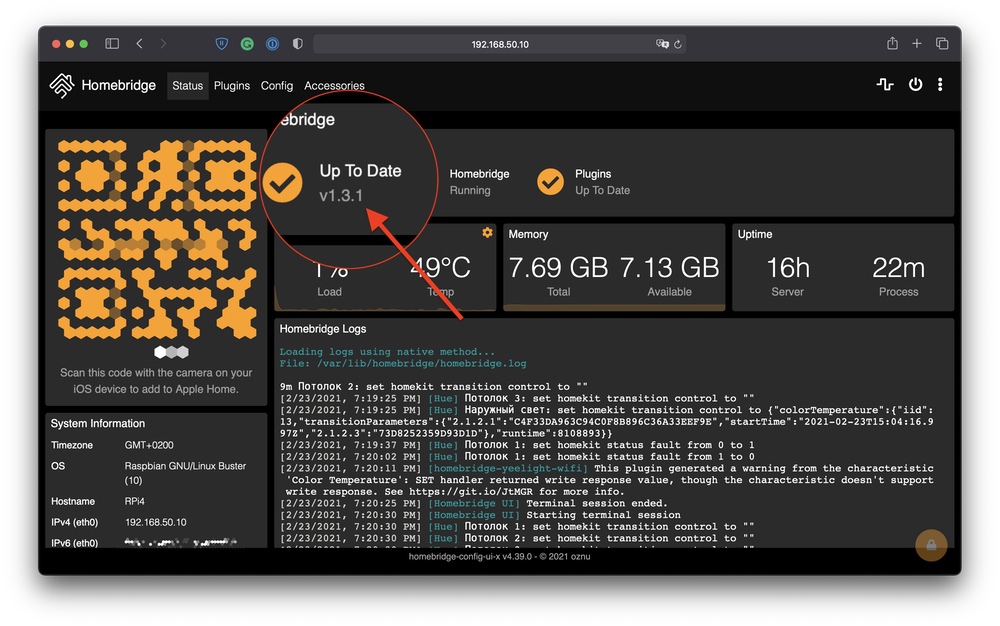1000x626 pixels.
Task: Click the Memory widget title
Action: pyautogui.click(x=528, y=234)
